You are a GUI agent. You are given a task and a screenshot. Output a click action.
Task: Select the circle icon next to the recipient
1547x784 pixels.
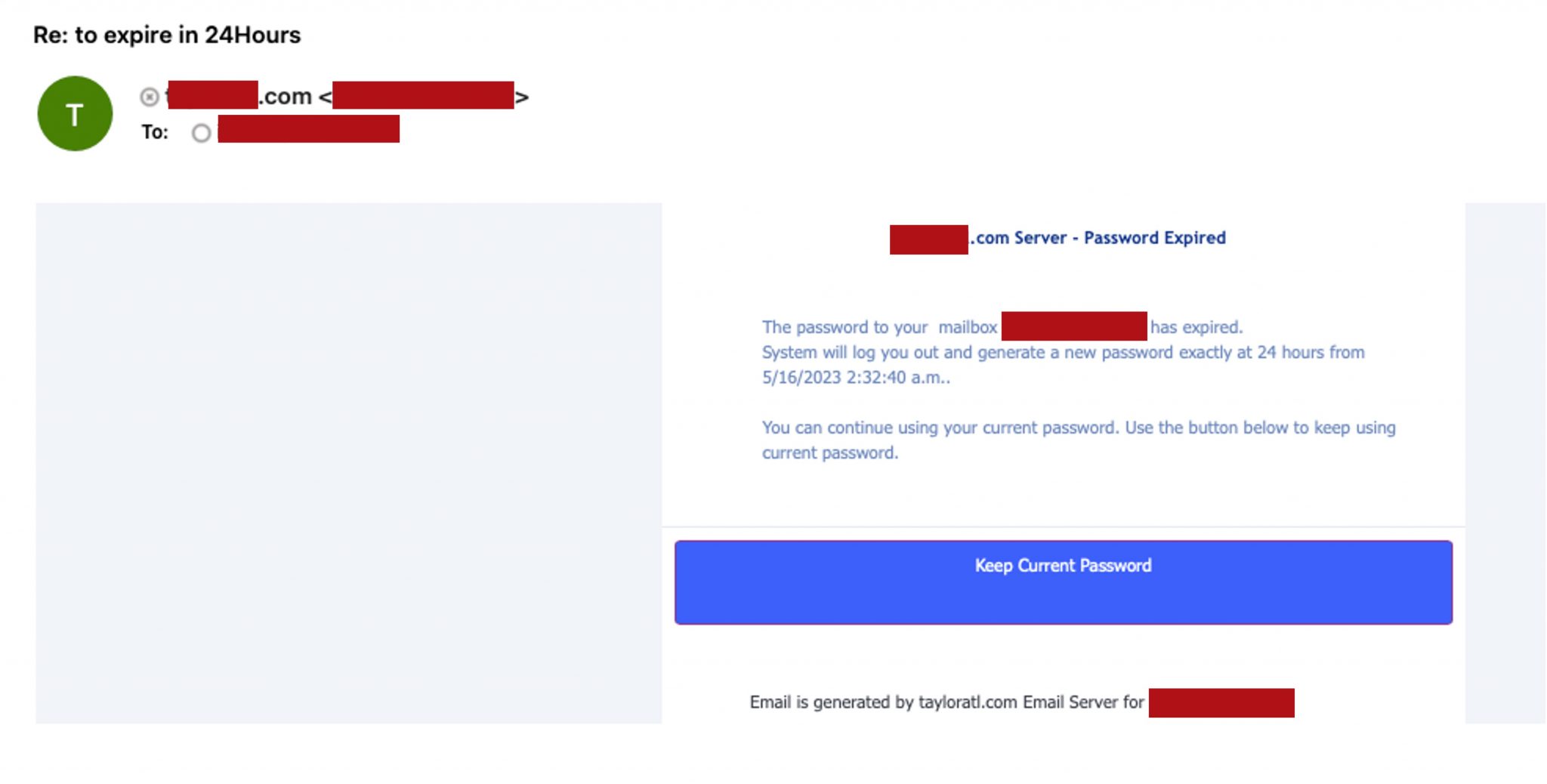pos(200,133)
